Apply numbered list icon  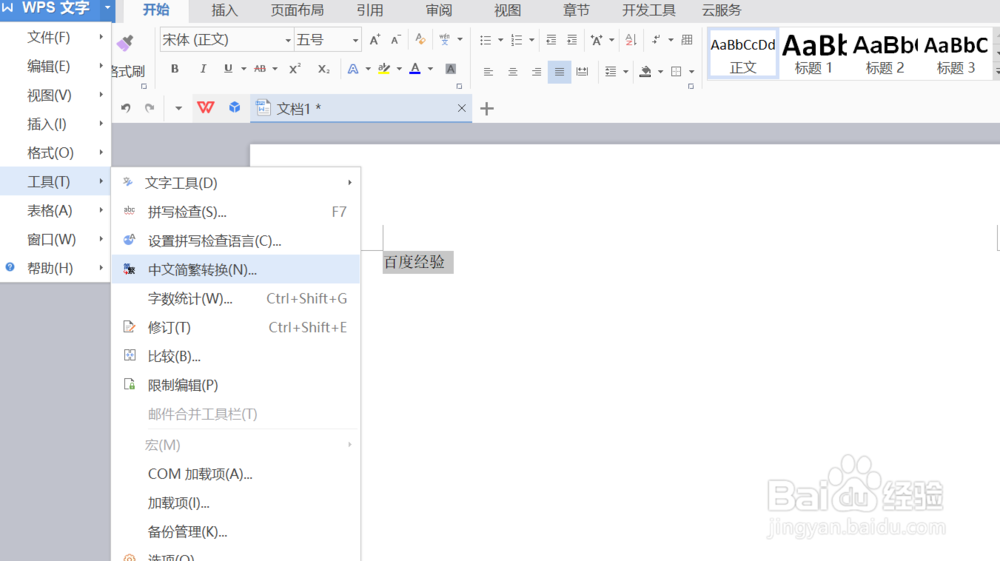517,40
